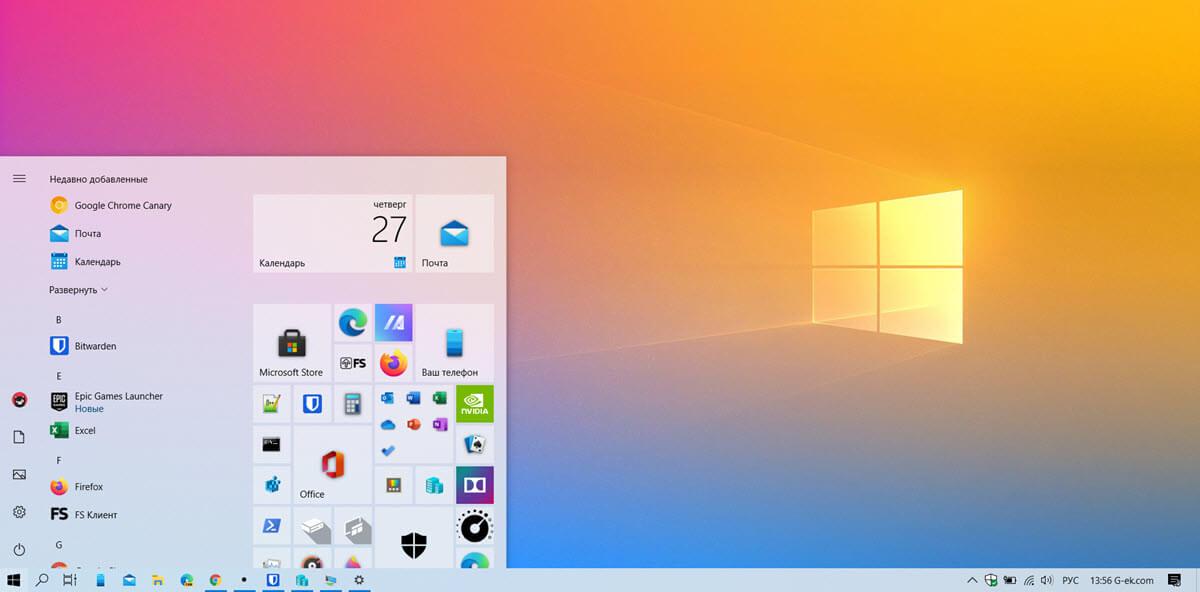Open the Dolby tile
Viewport: 1200px width, 592px height.
point(474,485)
